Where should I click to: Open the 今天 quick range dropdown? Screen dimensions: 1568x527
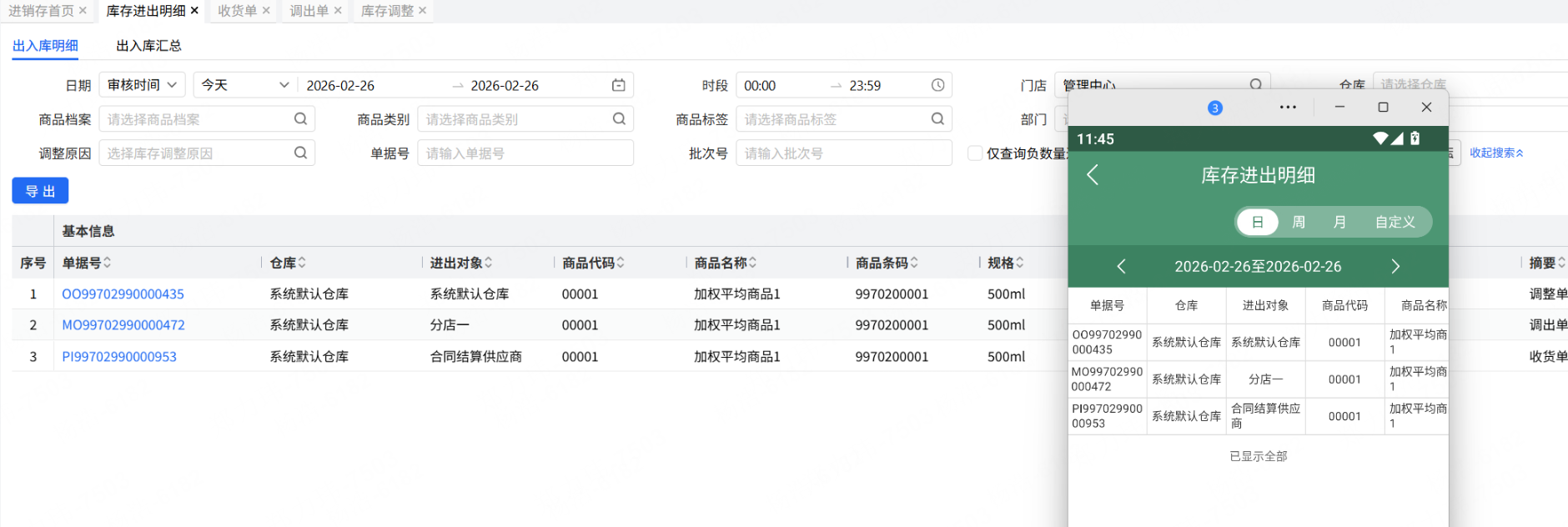[245, 85]
